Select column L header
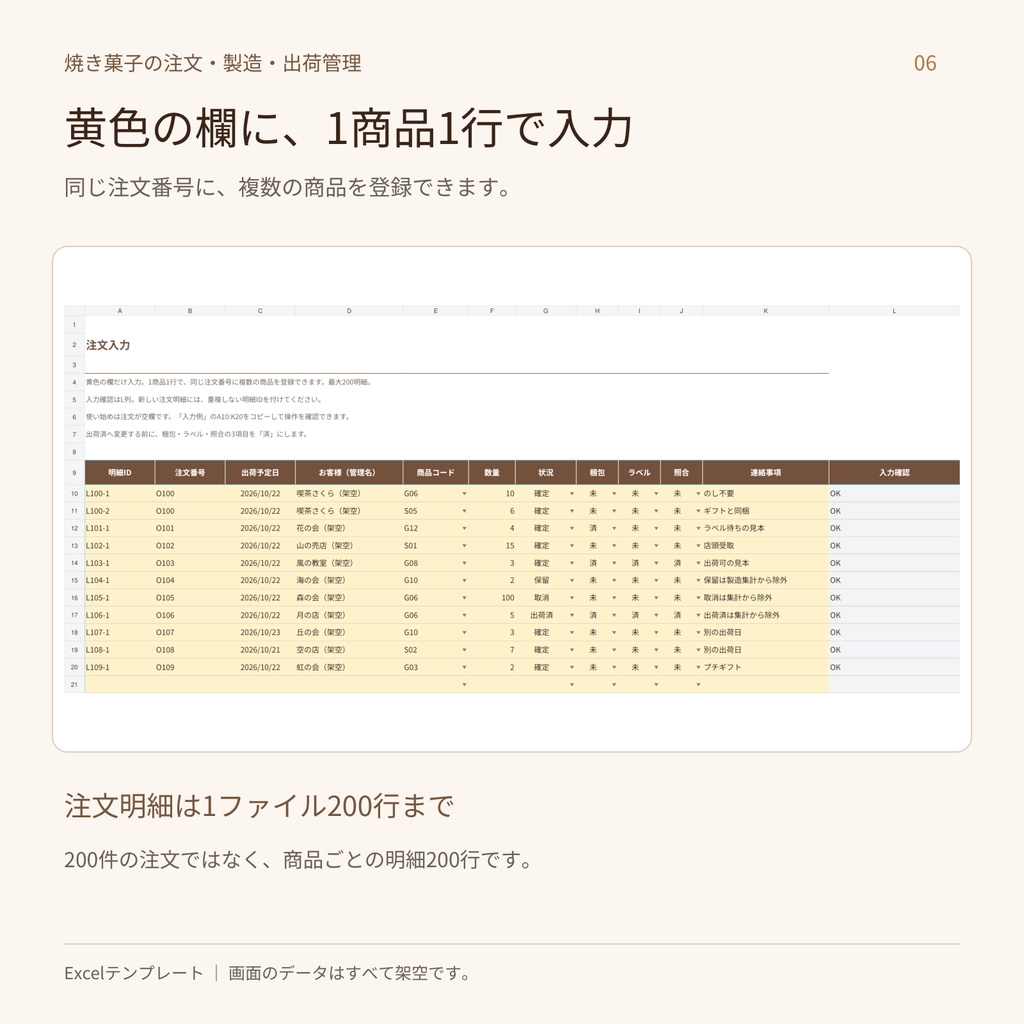This screenshot has width=1024, height=1024. 895,311
